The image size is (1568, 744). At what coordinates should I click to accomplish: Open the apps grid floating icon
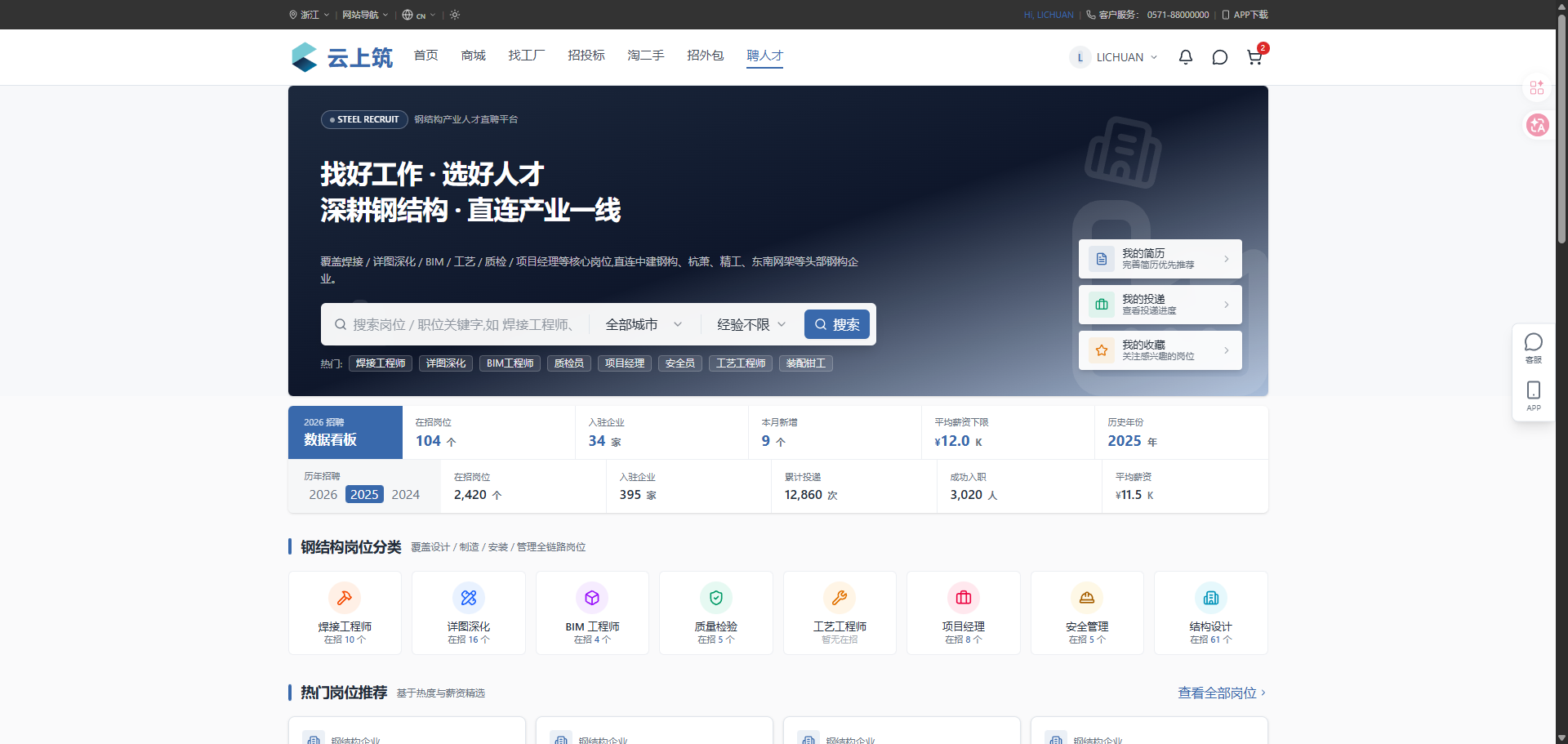[x=1537, y=87]
